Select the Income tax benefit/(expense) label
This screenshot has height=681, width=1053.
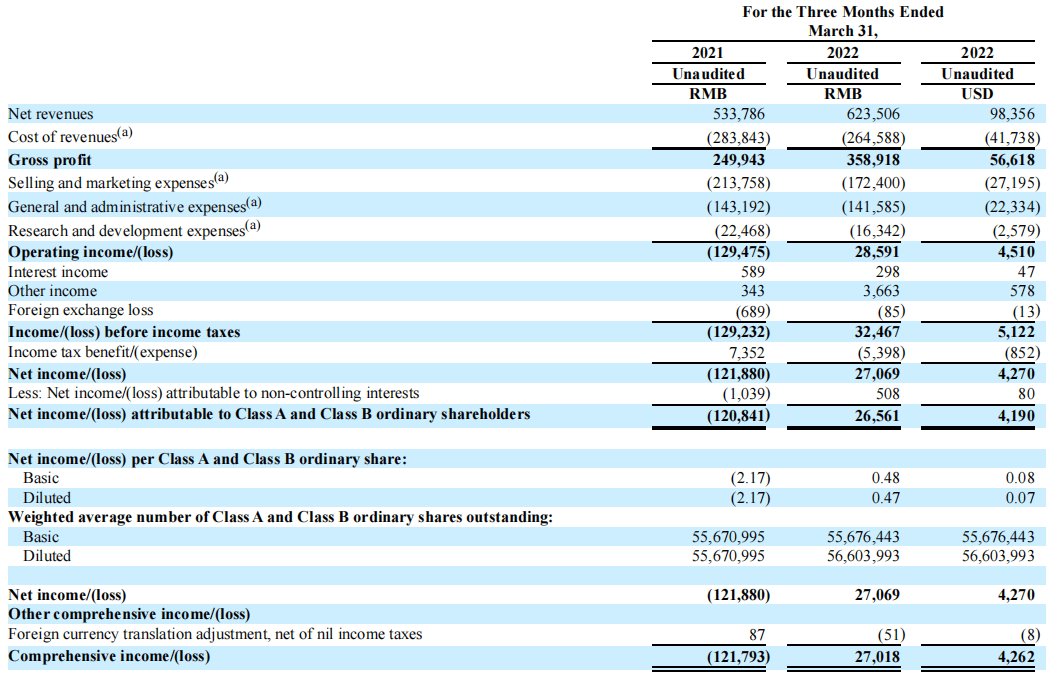[103, 352]
